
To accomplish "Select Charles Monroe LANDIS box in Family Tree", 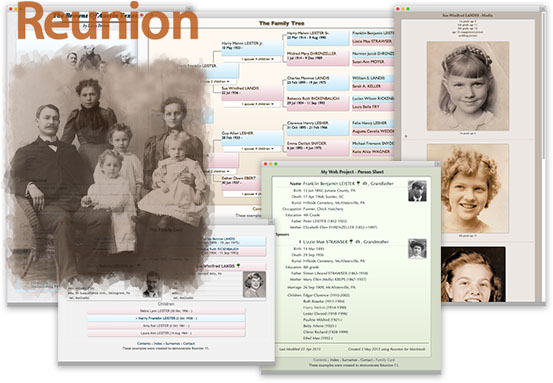I will [x=317, y=83].
